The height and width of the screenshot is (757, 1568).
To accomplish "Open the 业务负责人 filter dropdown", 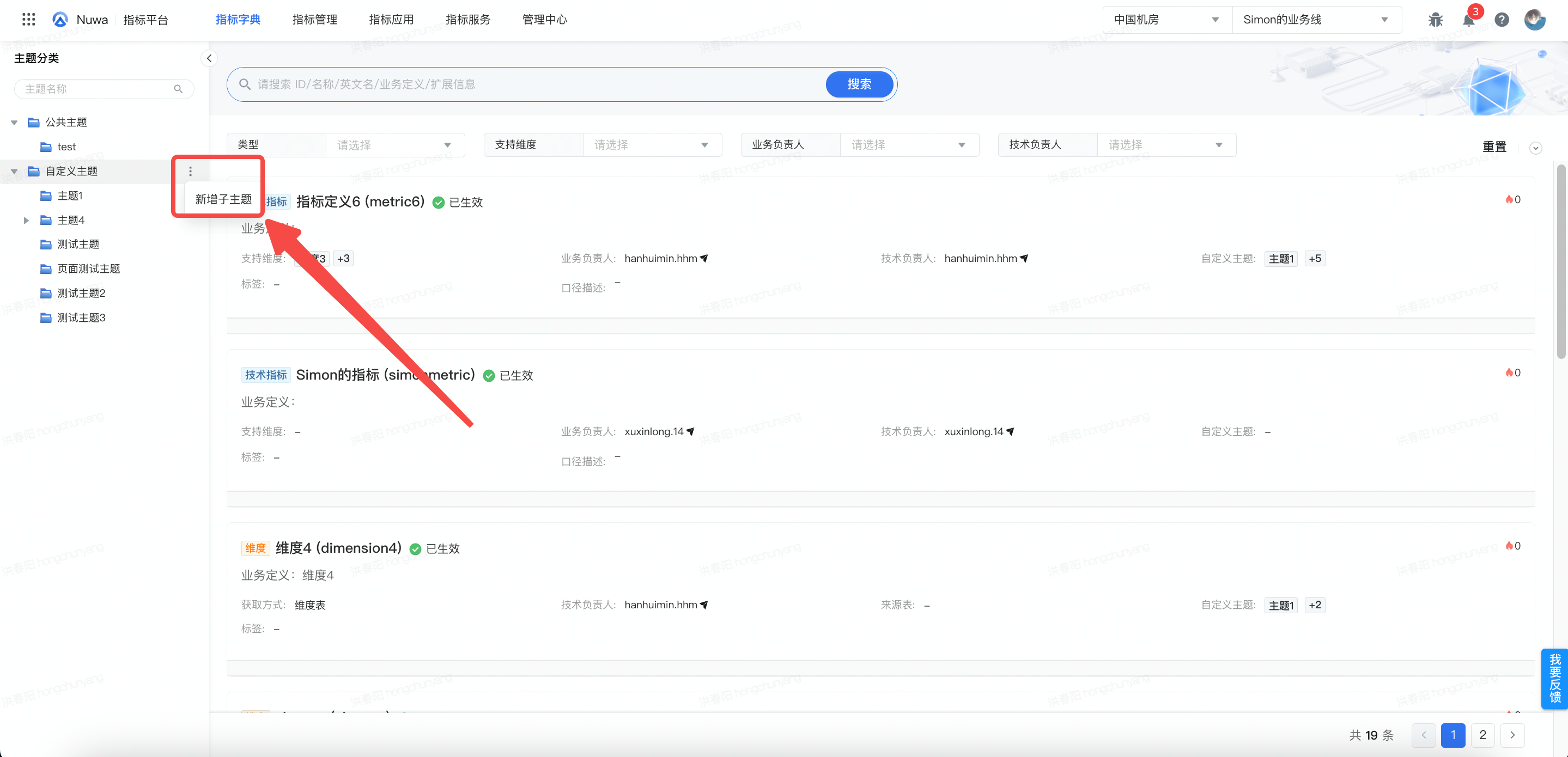I will click(x=909, y=145).
